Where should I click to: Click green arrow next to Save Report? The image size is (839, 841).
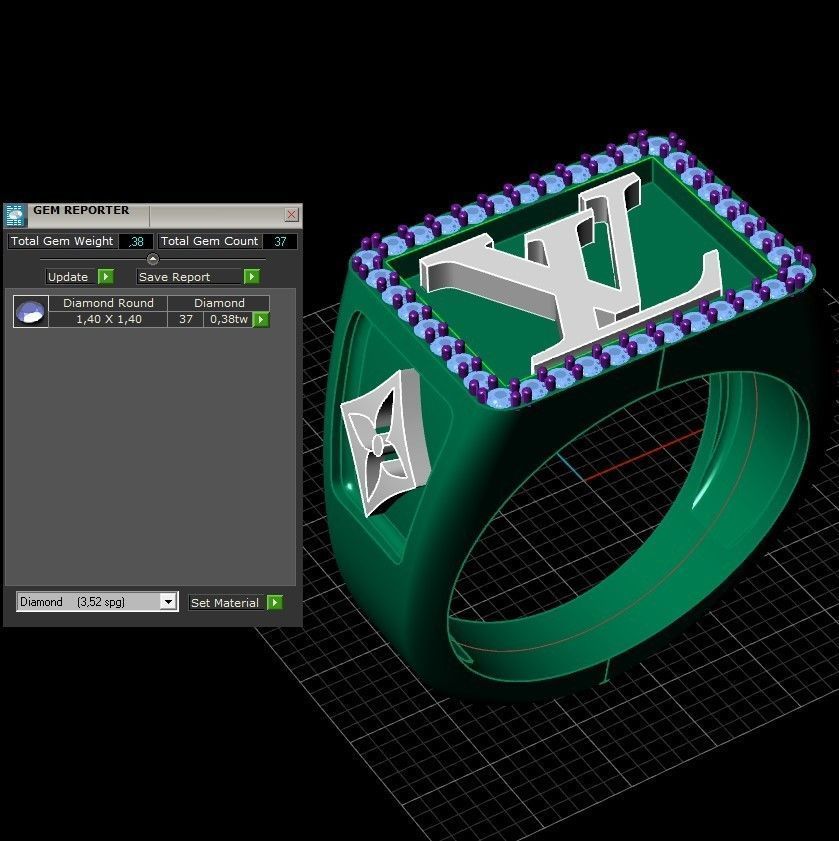(x=252, y=277)
